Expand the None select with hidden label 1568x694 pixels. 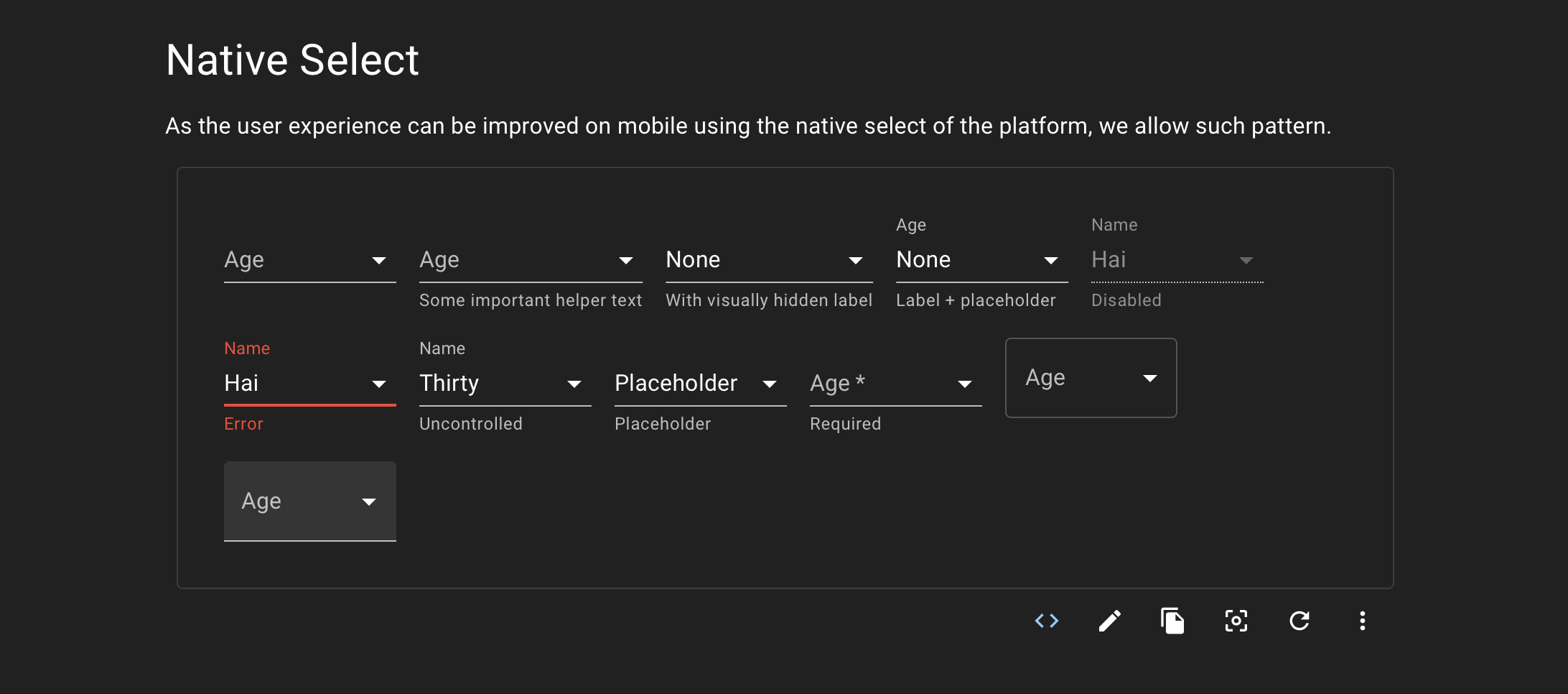pyautogui.click(x=768, y=260)
